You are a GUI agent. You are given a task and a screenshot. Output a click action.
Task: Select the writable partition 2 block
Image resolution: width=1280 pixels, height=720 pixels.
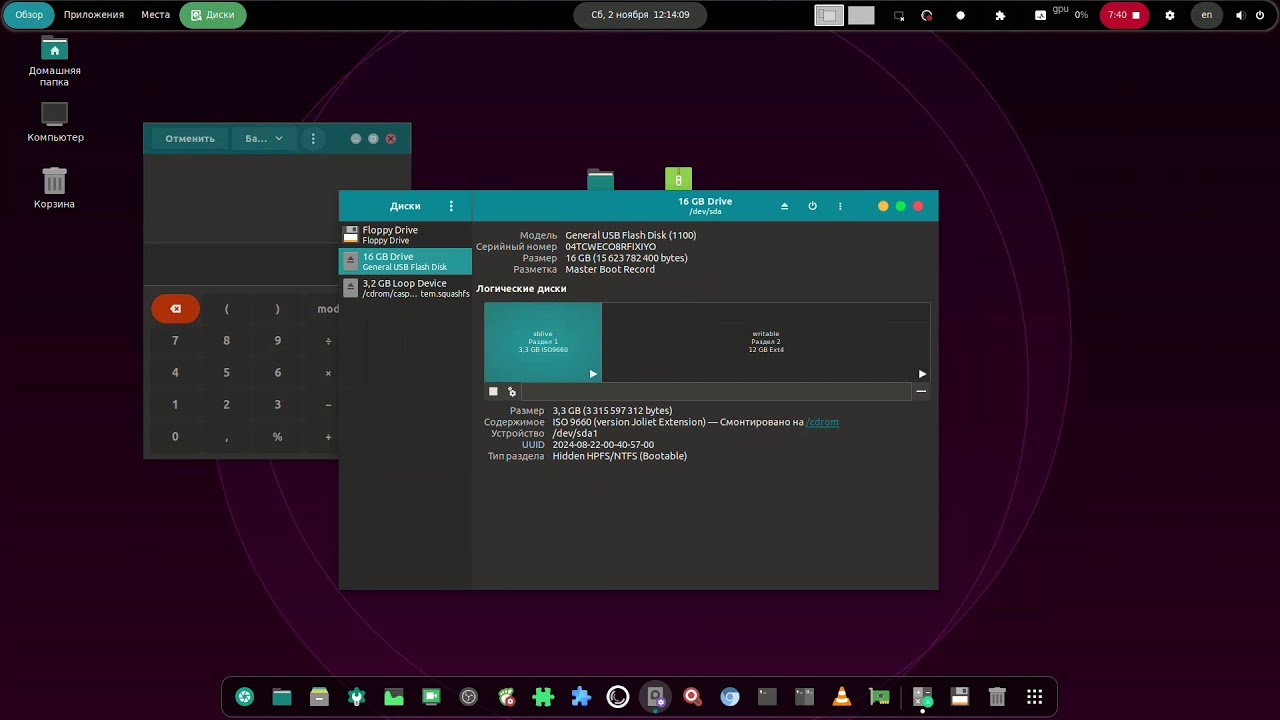(766, 342)
